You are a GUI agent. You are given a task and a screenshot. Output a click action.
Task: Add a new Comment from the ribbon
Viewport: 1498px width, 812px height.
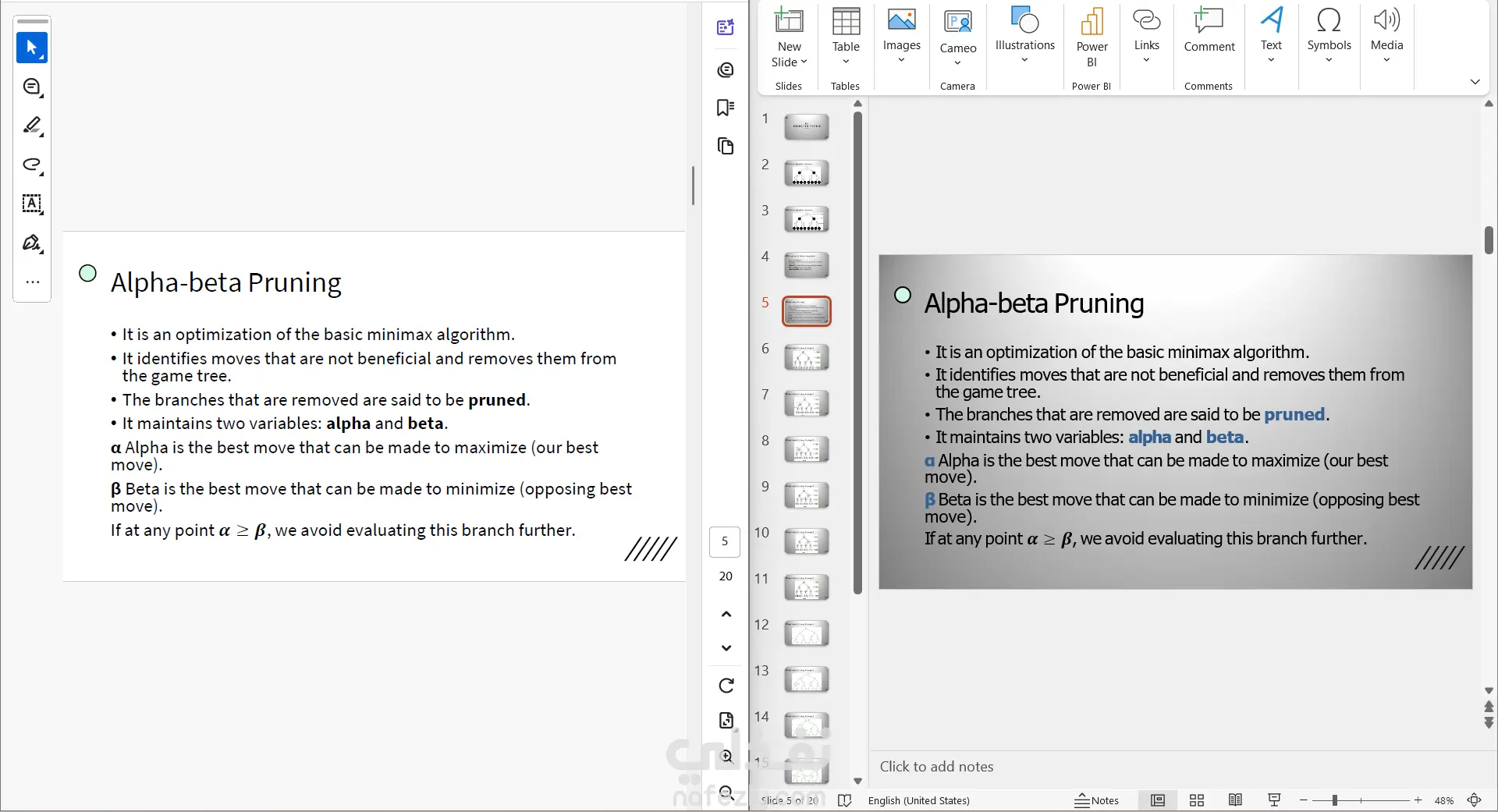click(1209, 30)
